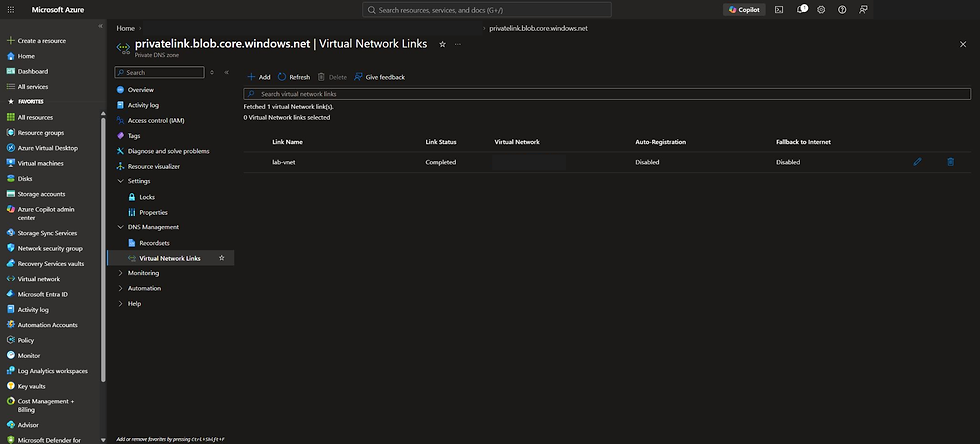
Task: Open Virtual machines
Action: [x=34, y=163]
